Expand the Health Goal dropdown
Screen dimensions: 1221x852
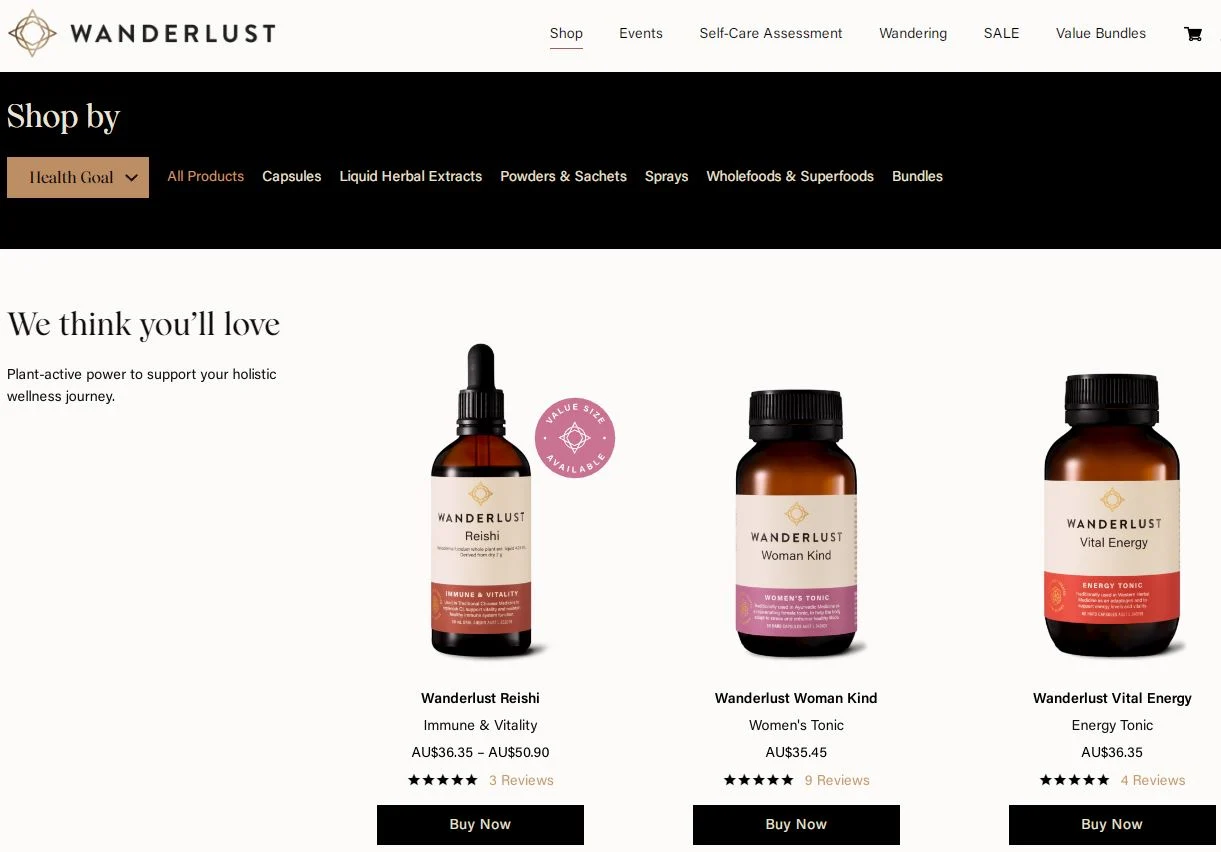pyautogui.click(x=78, y=177)
